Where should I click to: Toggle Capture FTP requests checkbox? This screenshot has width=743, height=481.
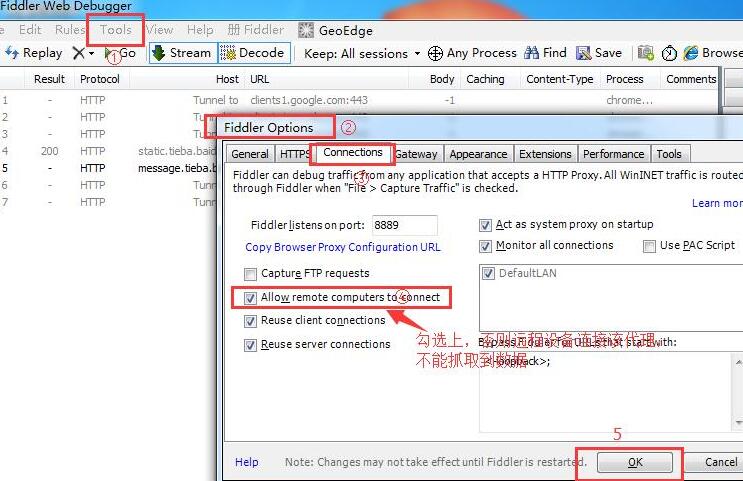click(x=250, y=274)
